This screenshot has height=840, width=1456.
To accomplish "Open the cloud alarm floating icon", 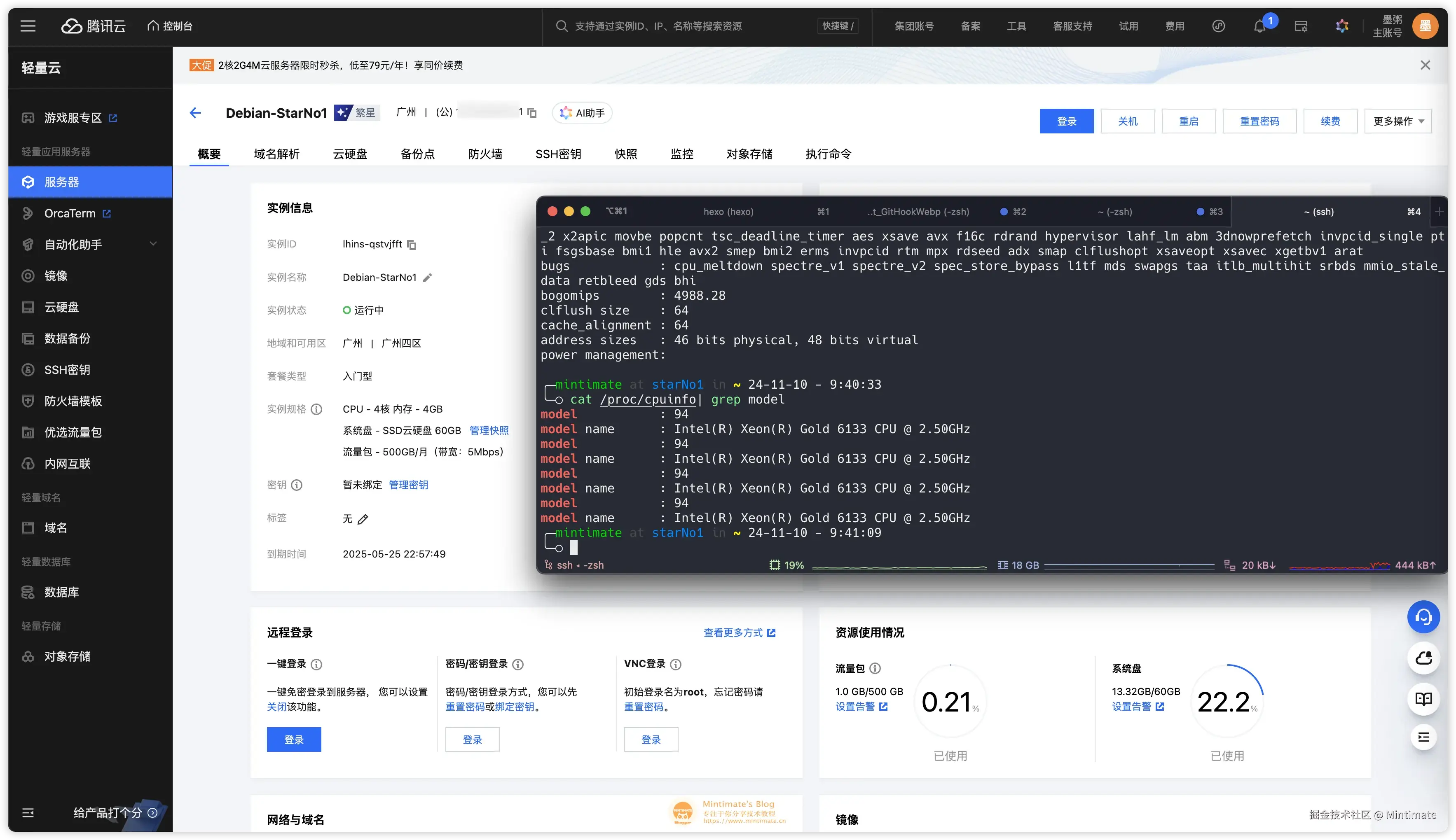I will pos(1423,658).
